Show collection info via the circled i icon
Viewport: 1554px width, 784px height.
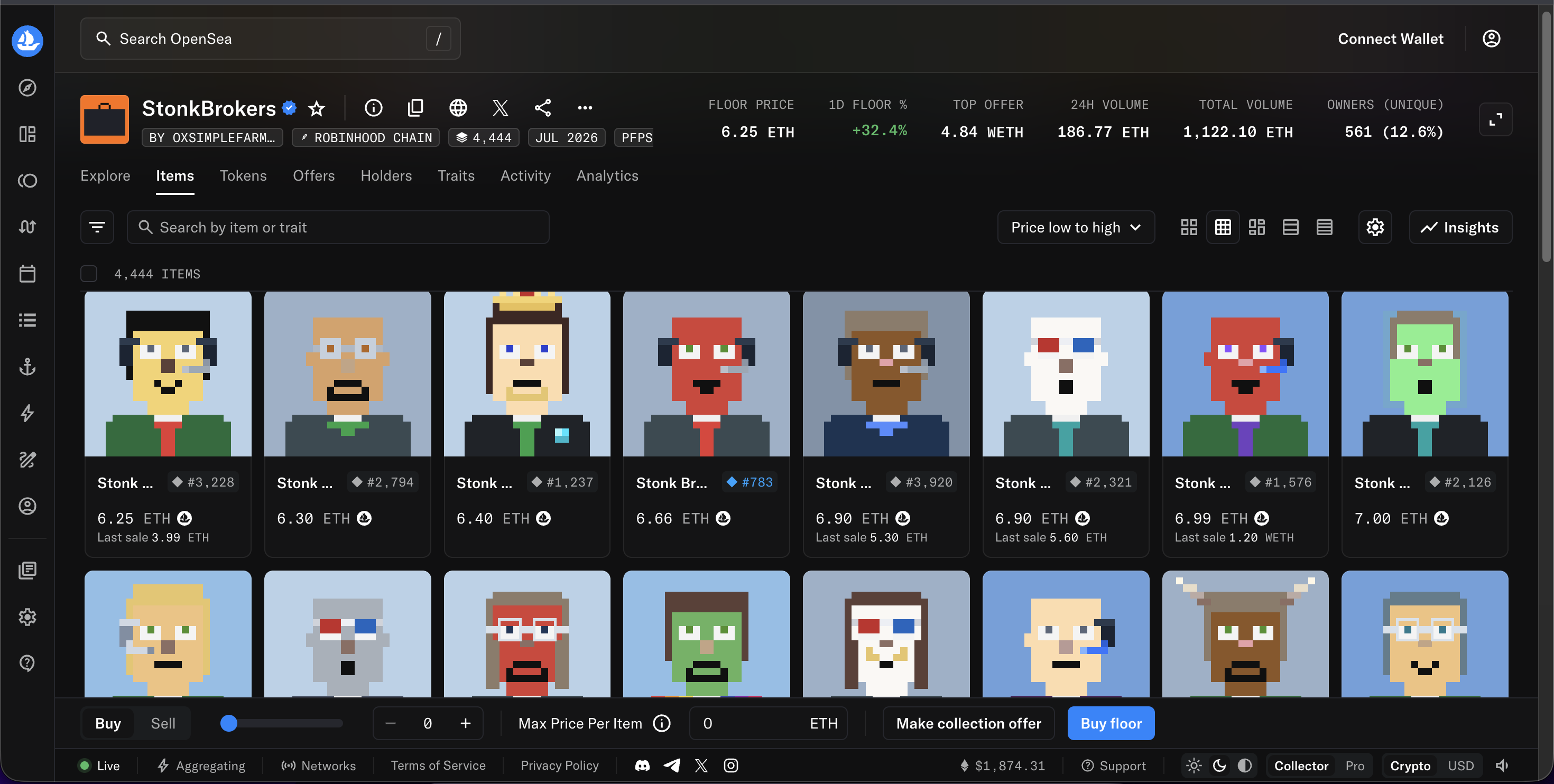click(373, 108)
